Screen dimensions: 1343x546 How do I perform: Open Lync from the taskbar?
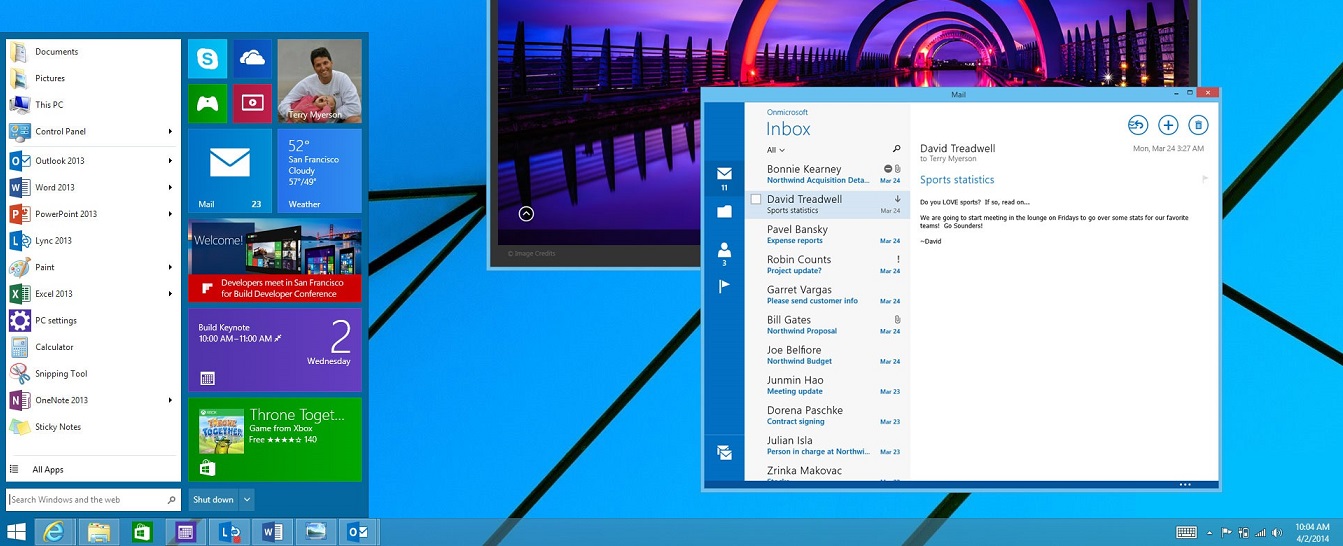click(228, 532)
